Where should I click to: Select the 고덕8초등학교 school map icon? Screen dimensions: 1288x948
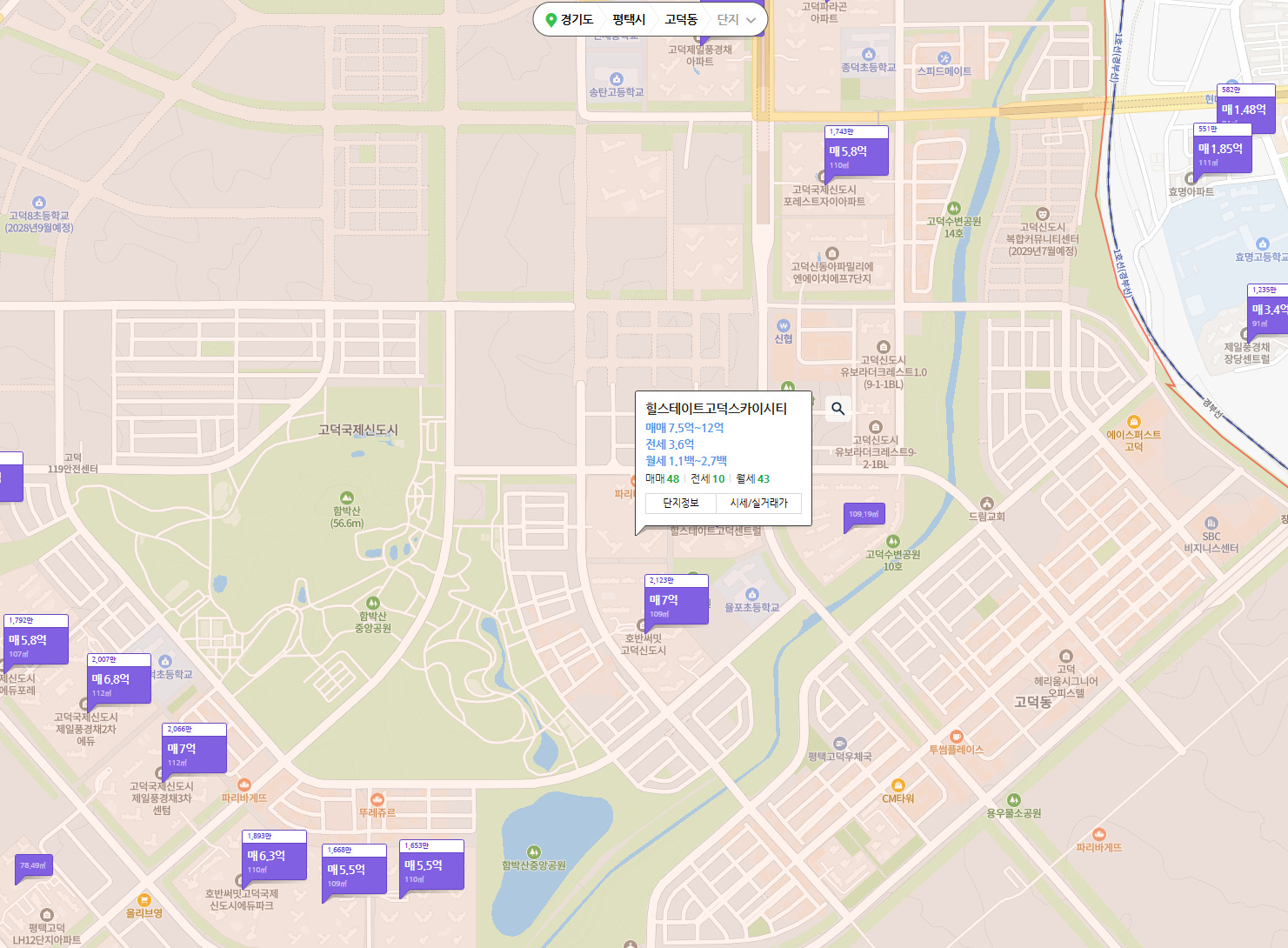tap(39, 203)
